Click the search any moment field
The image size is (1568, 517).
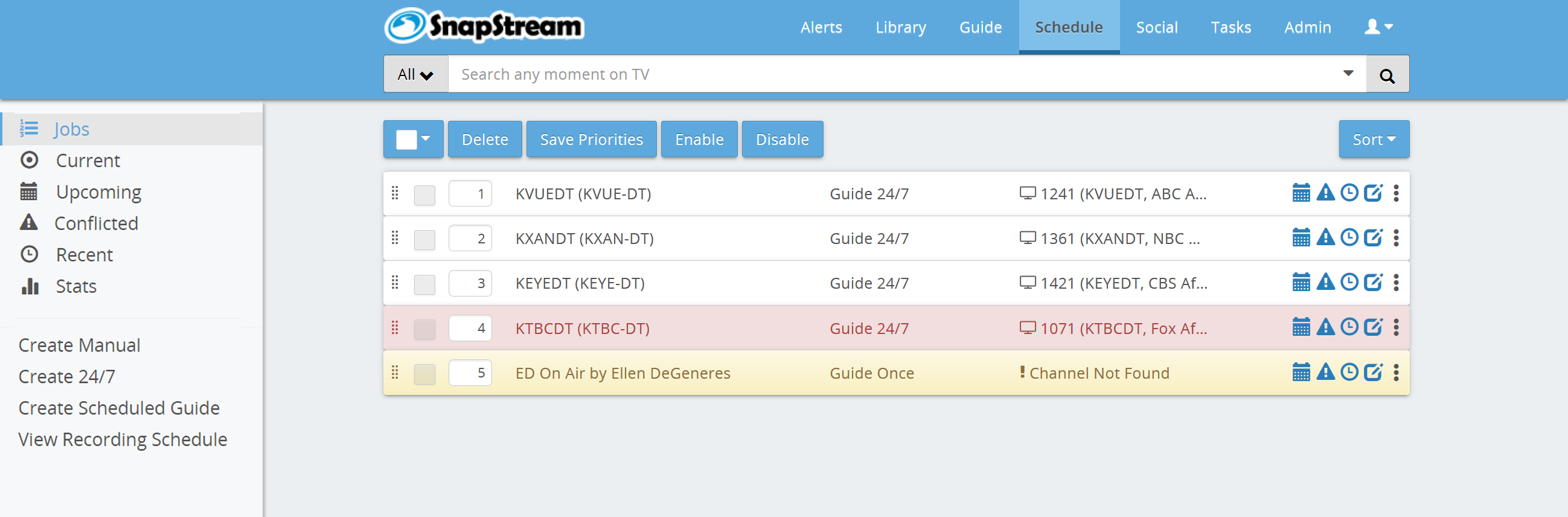pyautogui.click(x=907, y=74)
